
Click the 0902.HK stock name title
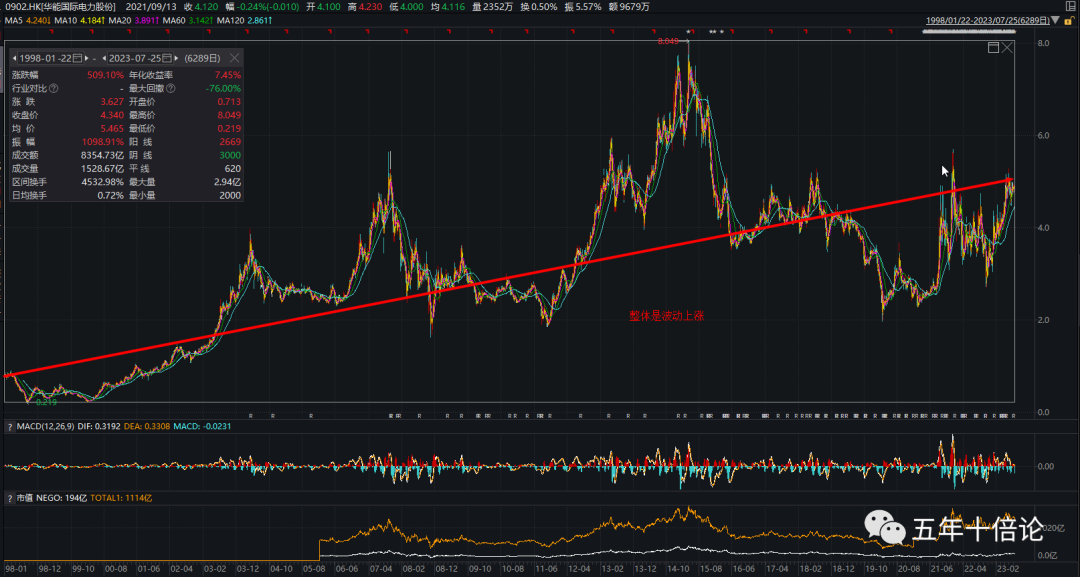60,7
